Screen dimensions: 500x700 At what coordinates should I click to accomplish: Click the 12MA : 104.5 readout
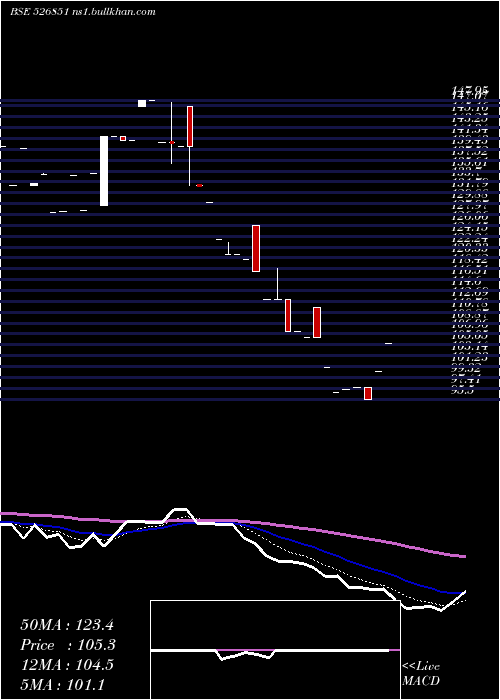tap(67, 665)
